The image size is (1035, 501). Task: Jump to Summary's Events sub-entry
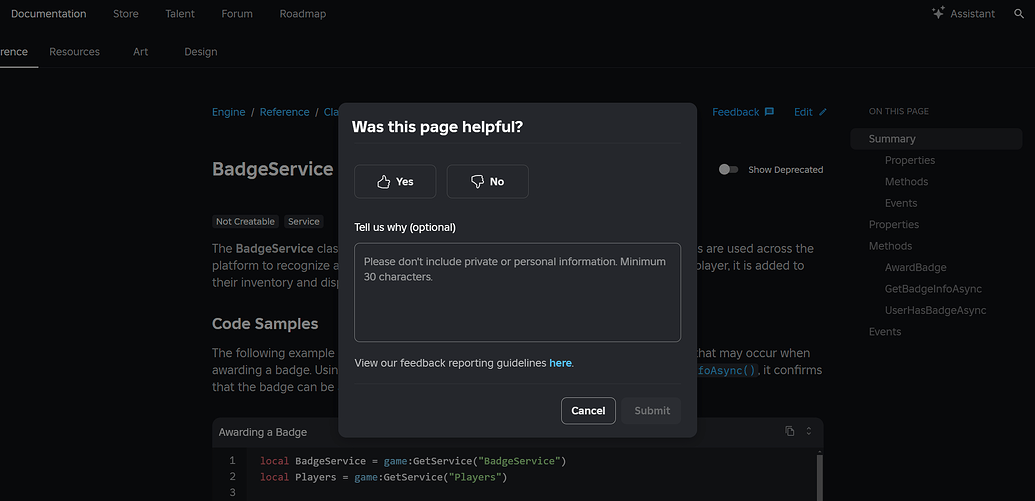(x=901, y=203)
